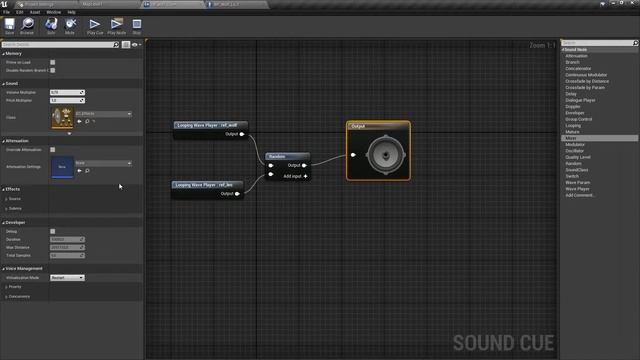Click the Random node's Output pin
The width and height of the screenshot is (640, 360).
click(304, 165)
